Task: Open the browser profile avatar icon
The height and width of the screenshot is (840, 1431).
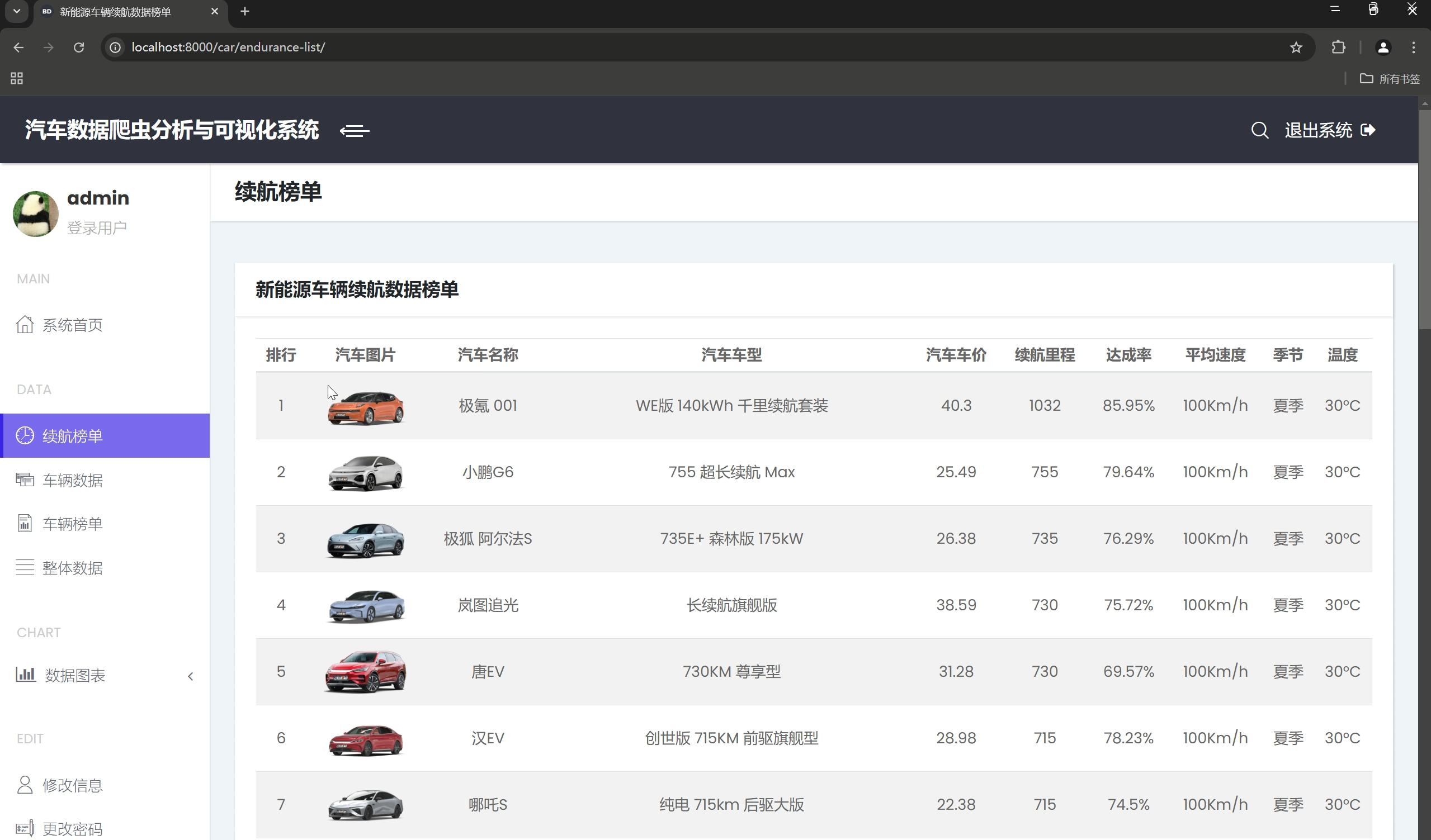Action: tap(1383, 47)
